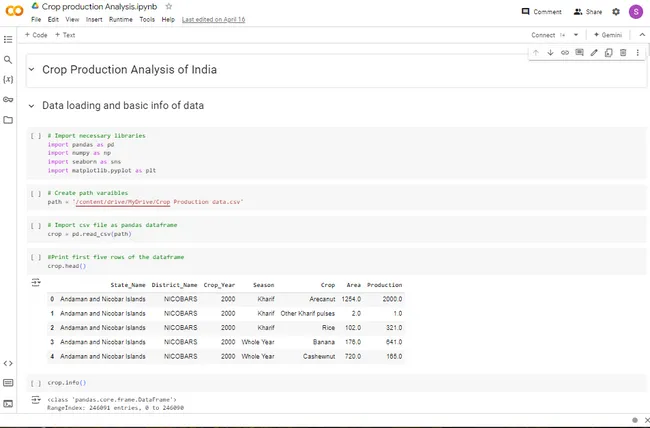Open more cell actions menu

[x=638, y=53]
